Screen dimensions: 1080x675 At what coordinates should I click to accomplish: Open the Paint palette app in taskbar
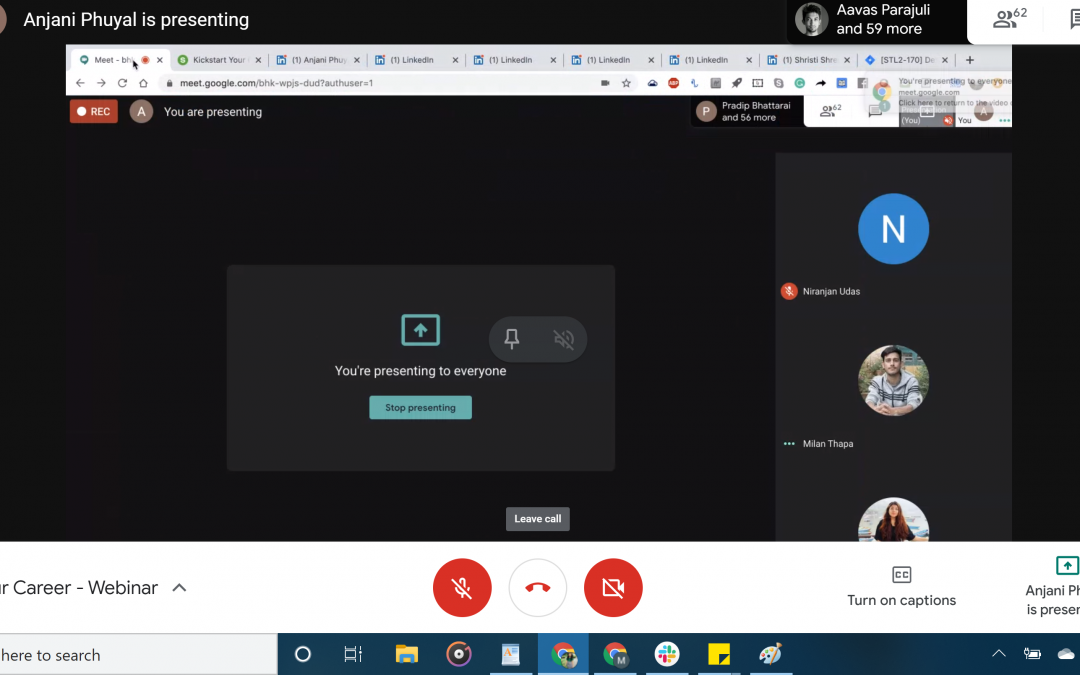[x=771, y=654]
